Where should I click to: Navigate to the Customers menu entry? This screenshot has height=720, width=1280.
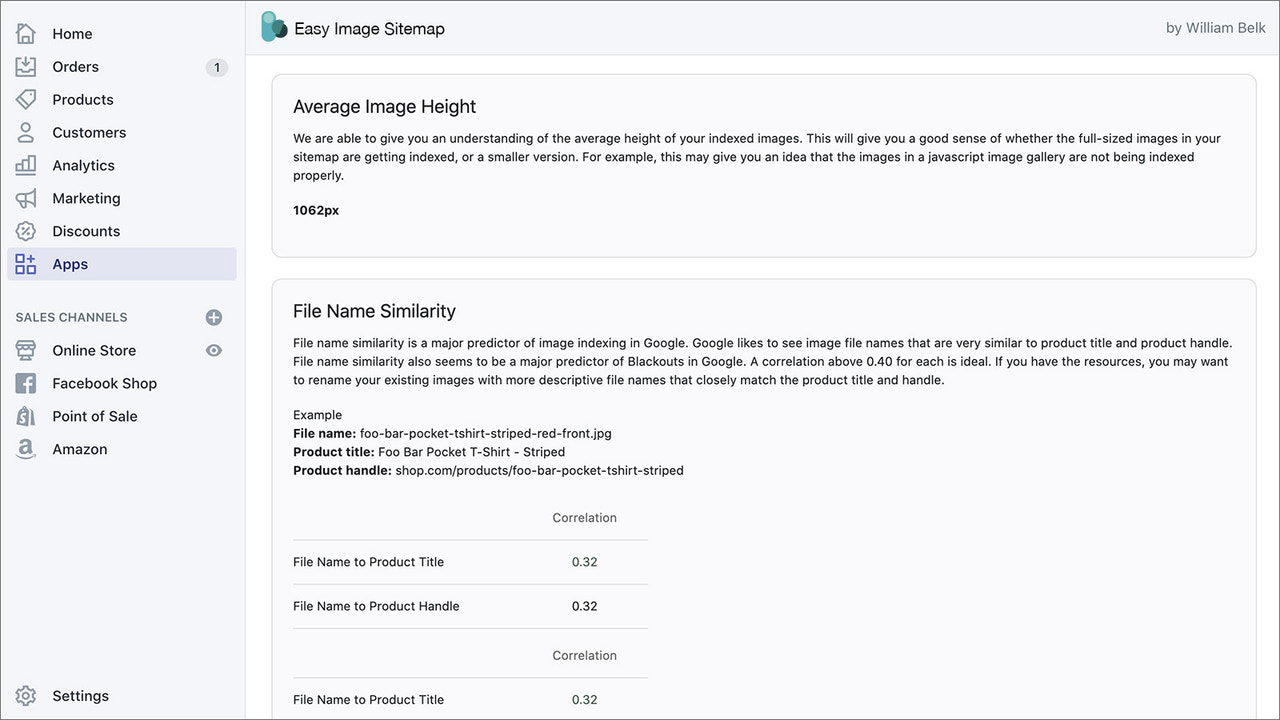(x=89, y=132)
